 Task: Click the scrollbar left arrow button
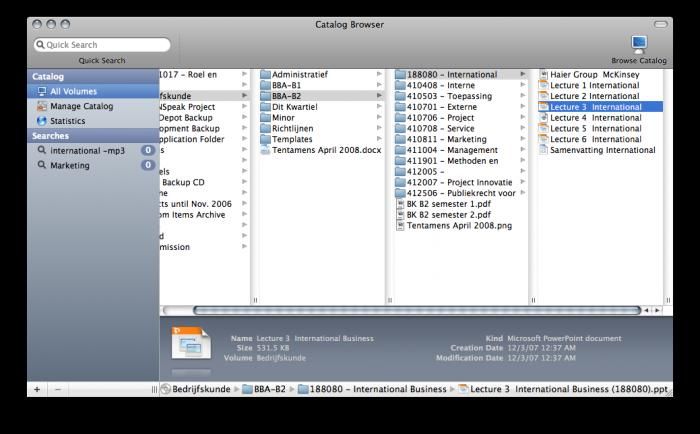(646, 310)
